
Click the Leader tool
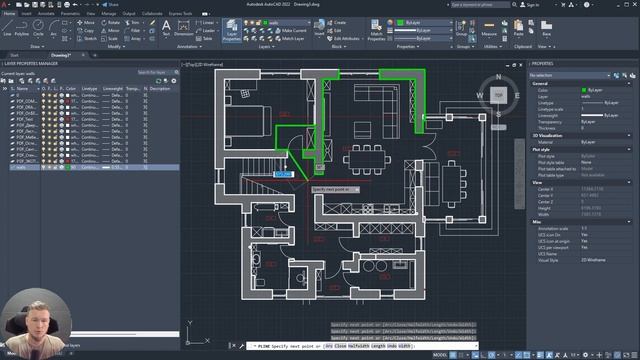pyautogui.click(x=205, y=31)
